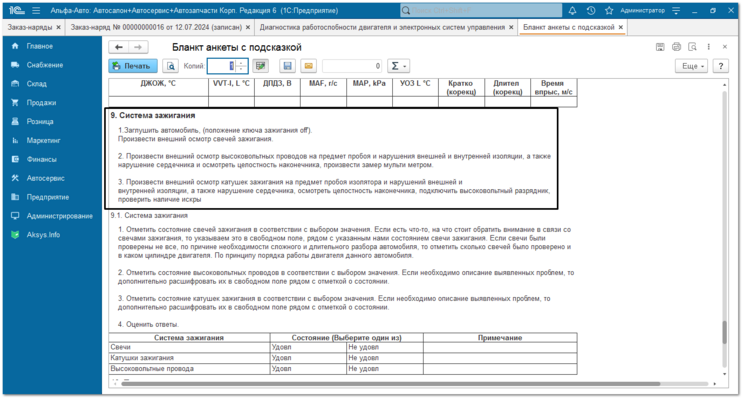Image resolution: width=743 pixels, height=399 pixels.
Task: Open the print preview icon beside Печать
Action: [170, 66]
